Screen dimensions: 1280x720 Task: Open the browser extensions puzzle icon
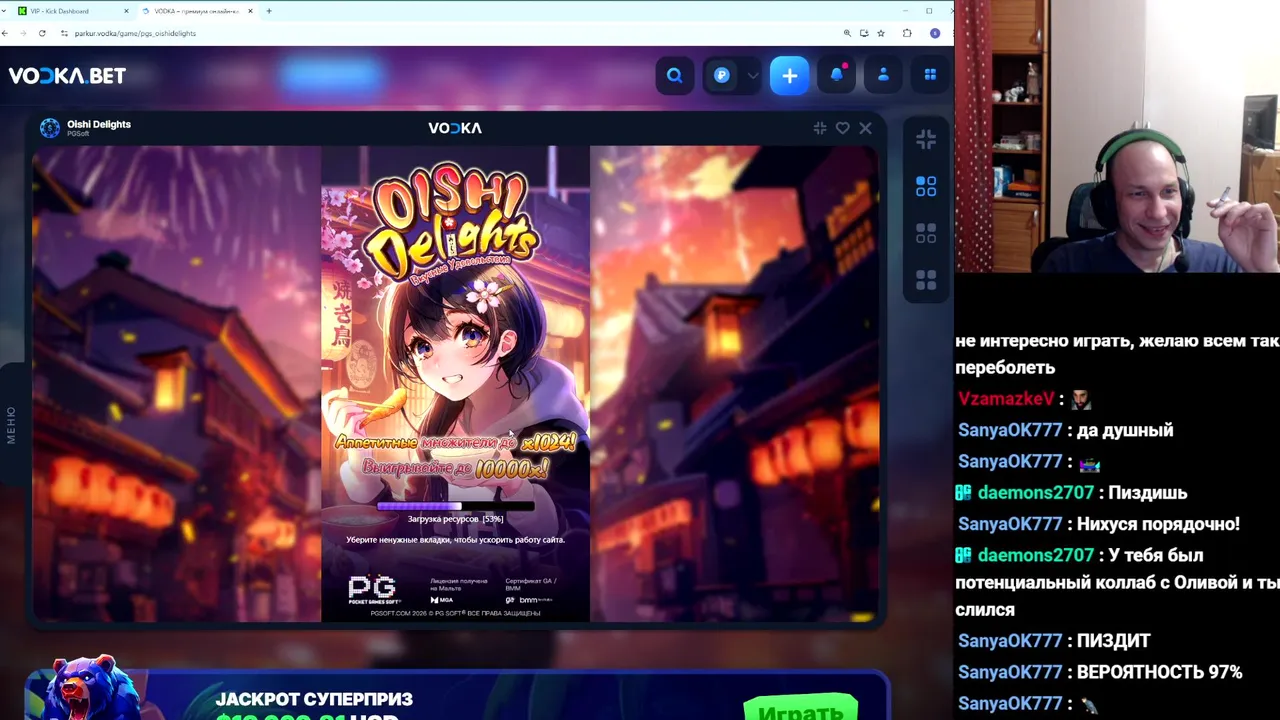click(907, 33)
